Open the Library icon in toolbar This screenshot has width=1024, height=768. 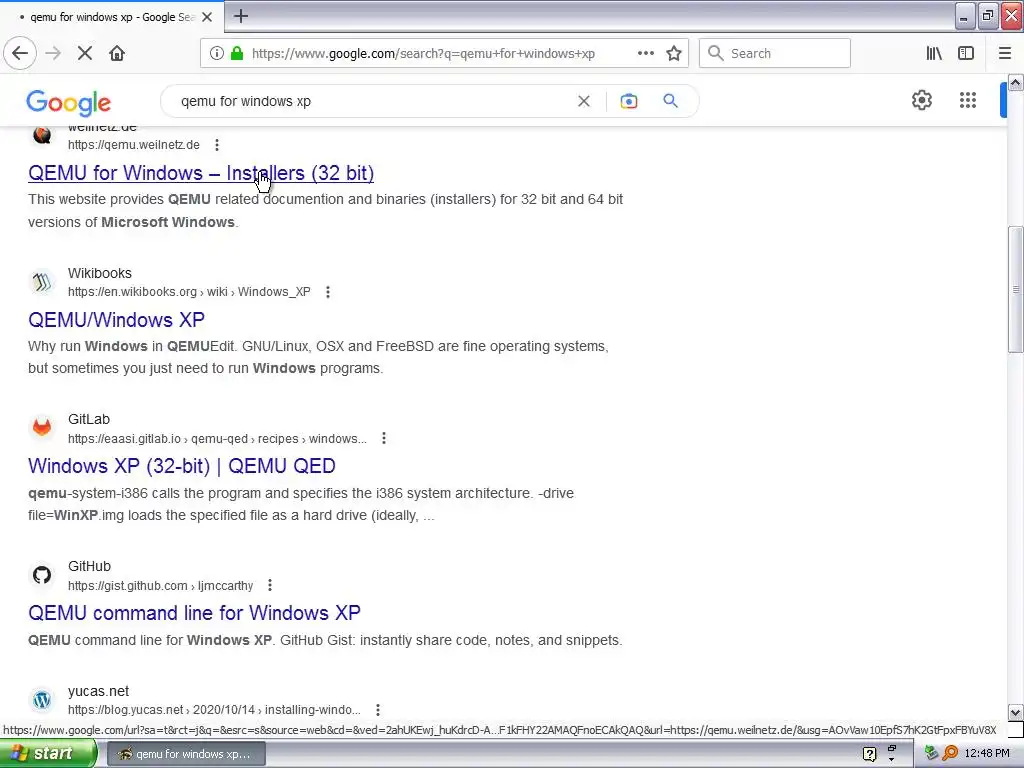pyautogui.click(x=934, y=53)
